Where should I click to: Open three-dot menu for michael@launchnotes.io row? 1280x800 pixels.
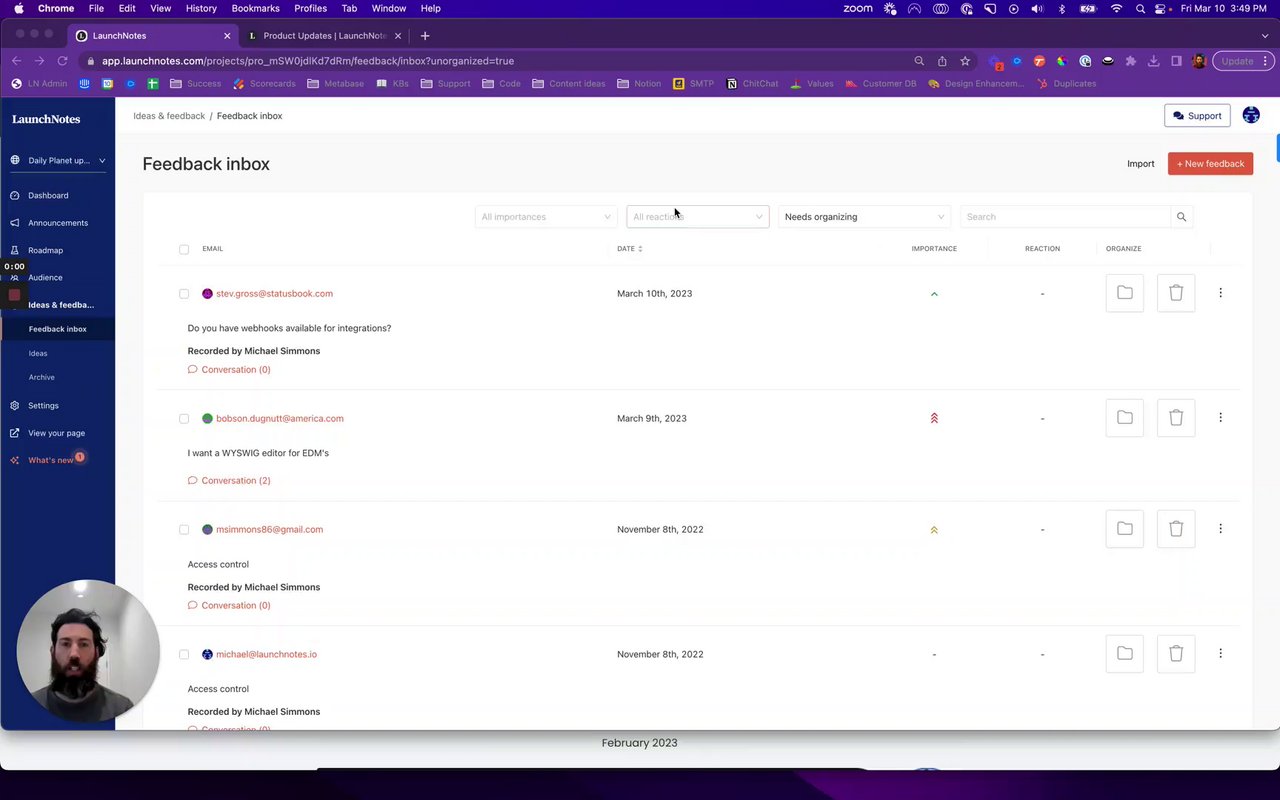pyautogui.click(x=1220, y=654)
